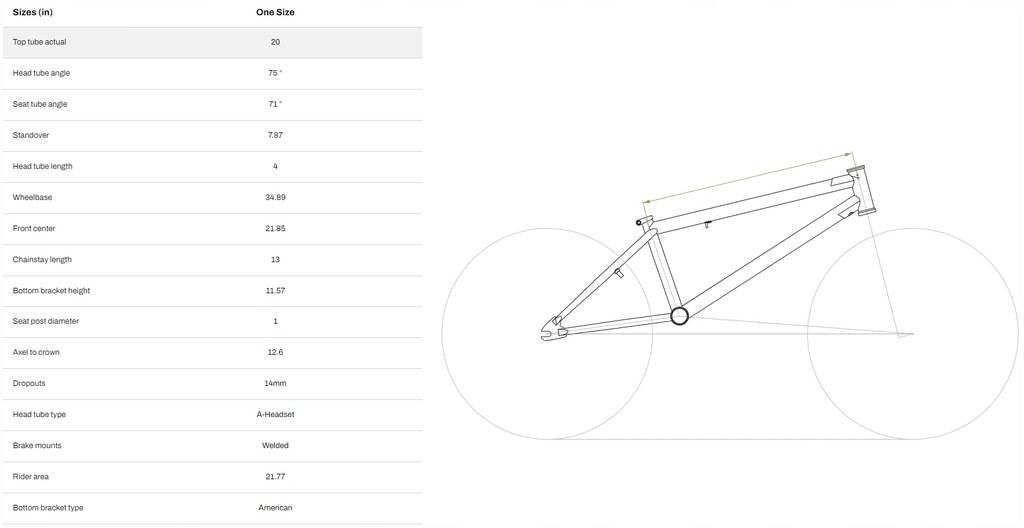
Task: Click the "Head tube angle" row label
Action: click(x=41, y=73)
